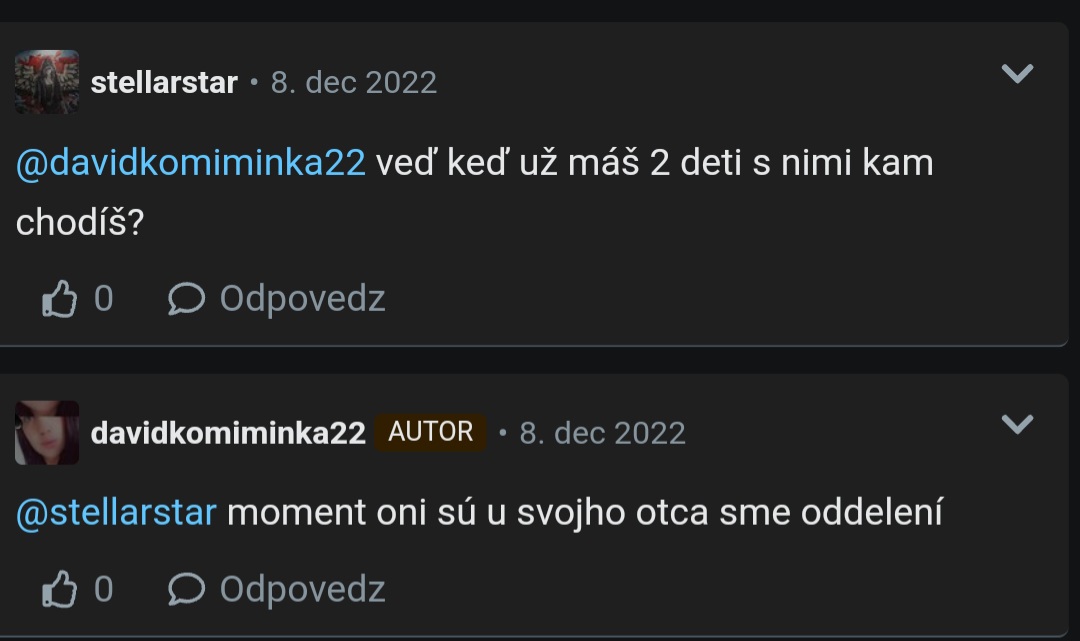
Task: Click the speech bubble icon under stellarstar's comment
Action: 186,299
